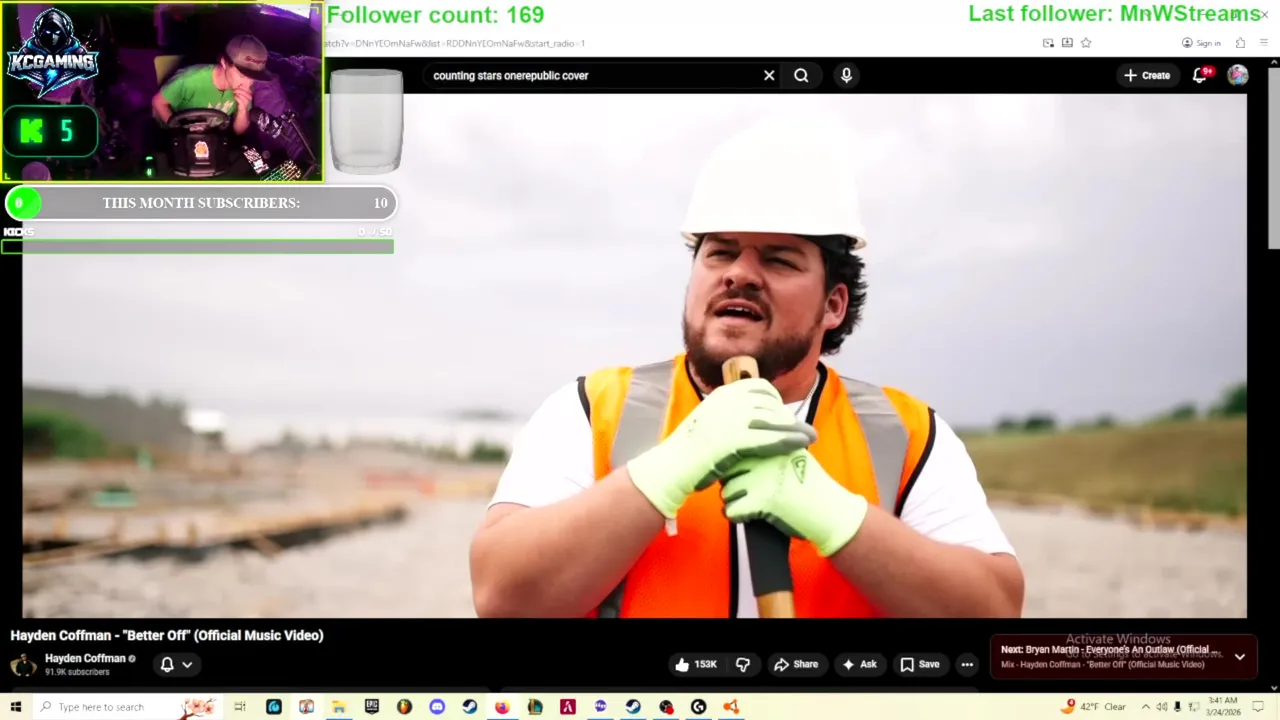Click the taskbar clock showing 3:41 AM
The height and width of the screenshot is (720, 1280).
[x=1223, y=707]
